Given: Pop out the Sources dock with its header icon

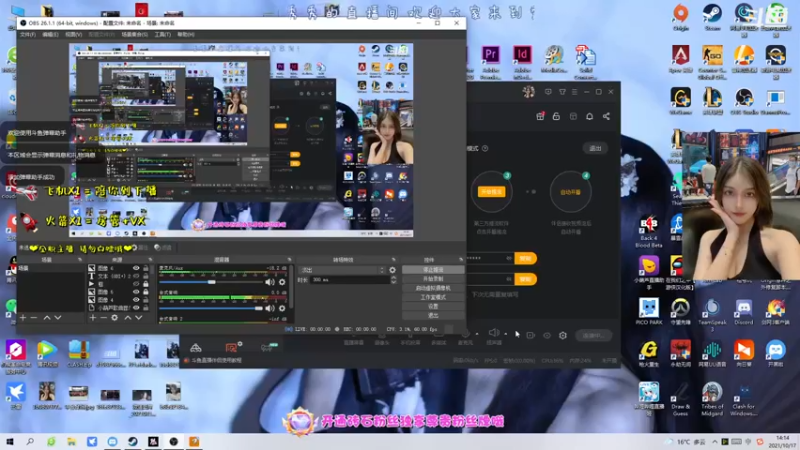Looking at the screenshot, I should [150, 260].
